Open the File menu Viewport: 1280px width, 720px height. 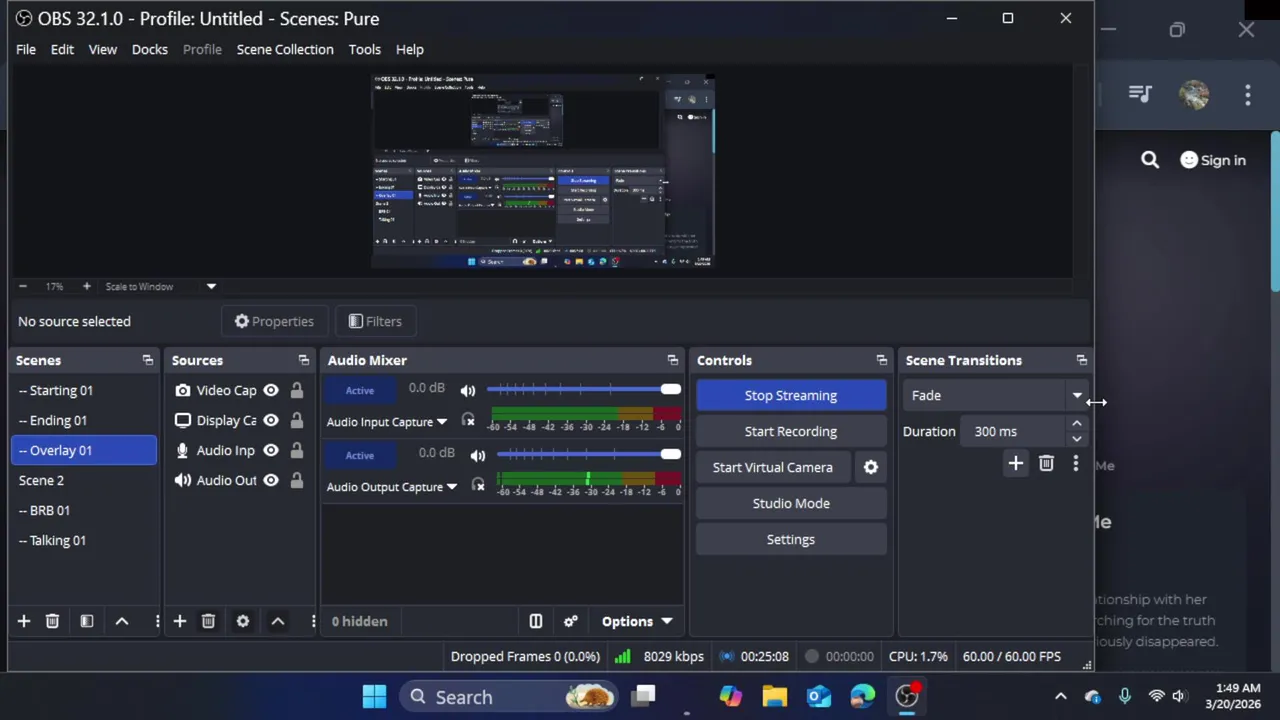(x=26, y=49)
